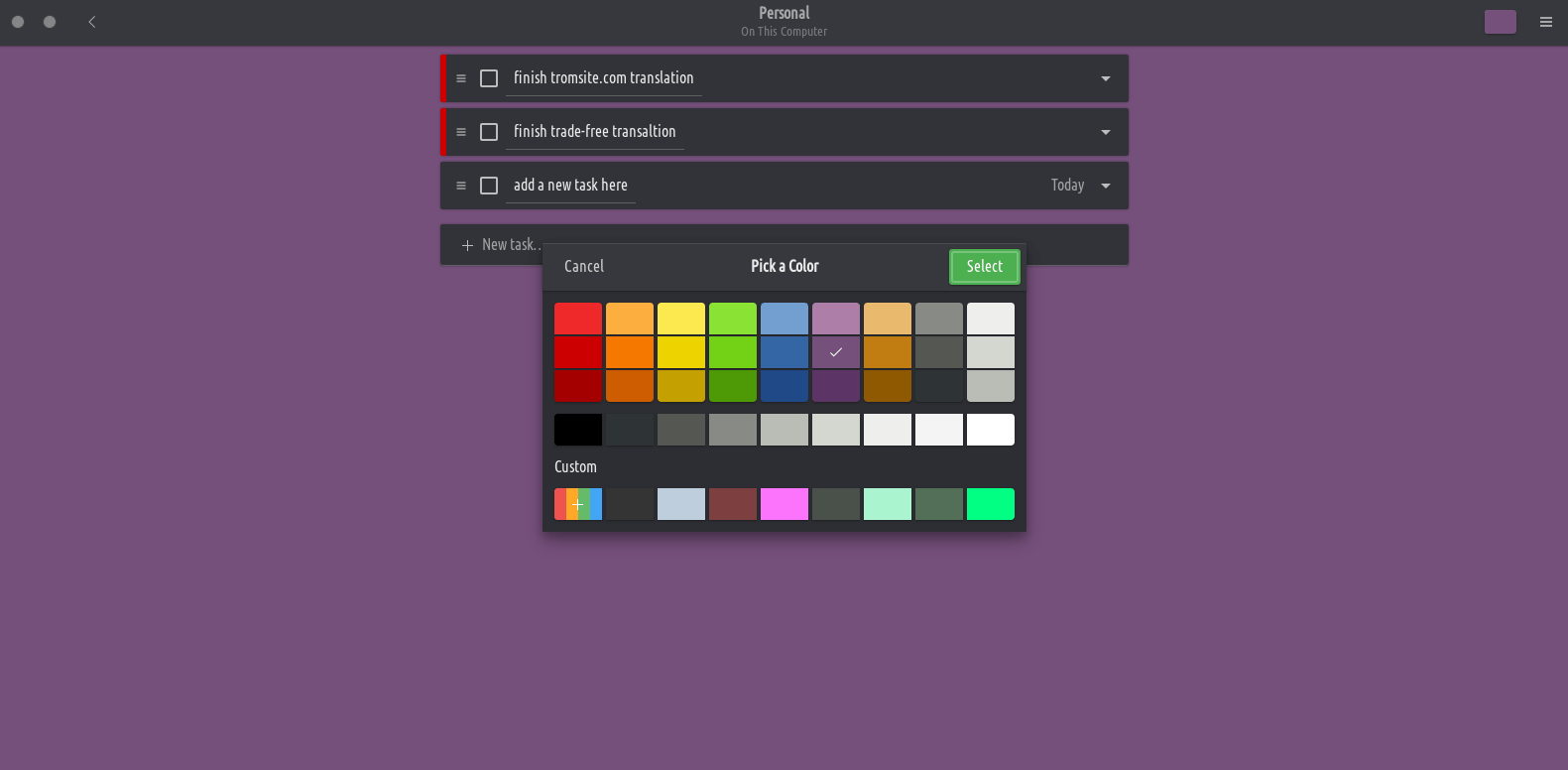Tick the checkbox for 'add a new task here'

(489, 186)
